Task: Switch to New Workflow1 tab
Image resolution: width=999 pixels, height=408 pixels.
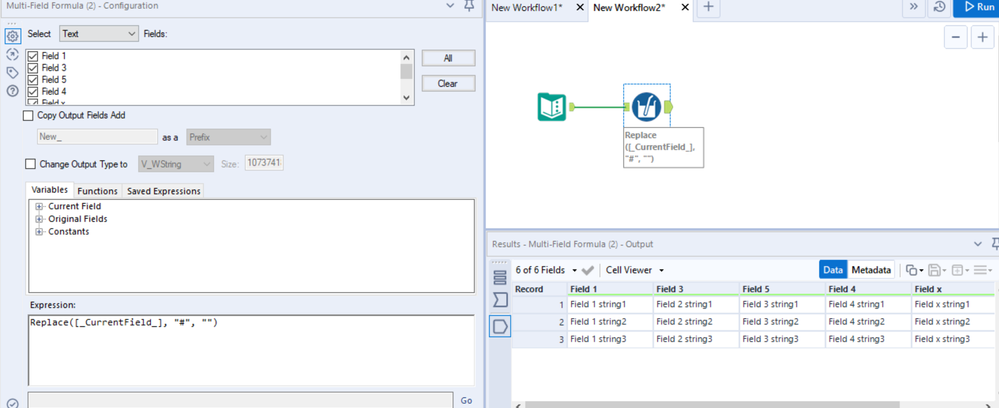Action: (x=527, y=7)
